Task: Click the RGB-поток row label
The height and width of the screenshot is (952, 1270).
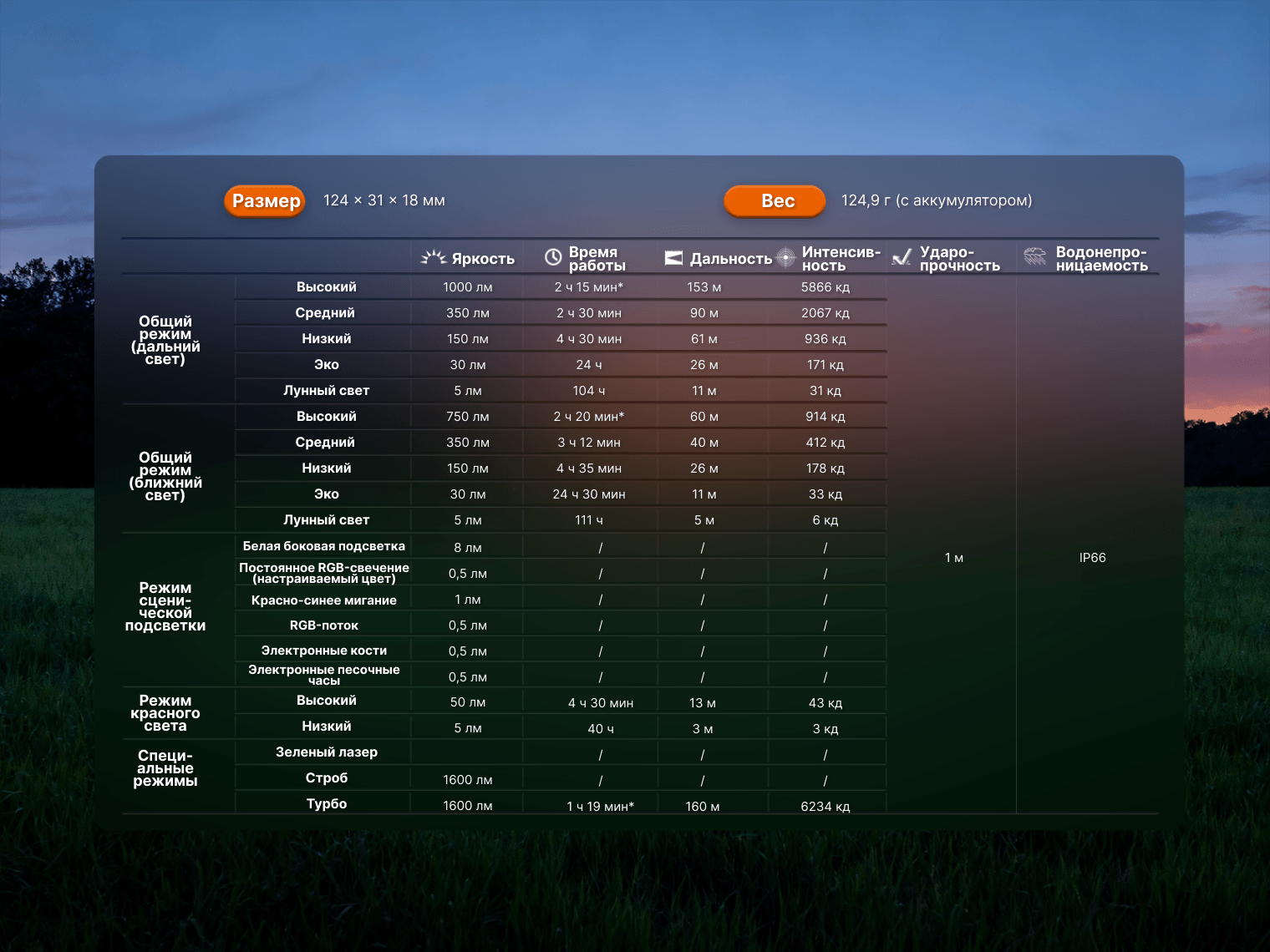Action: (324, 625)
